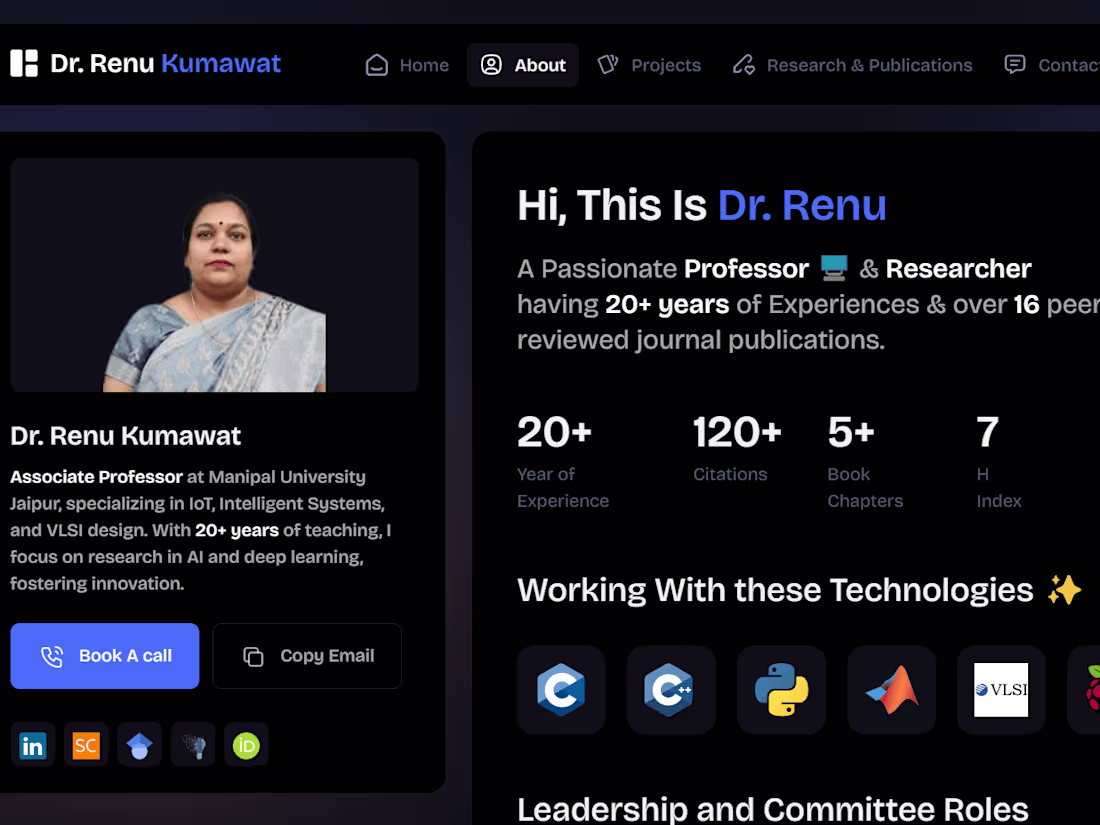Image resolution: width=1100 pixels, height=825 pixels.
Task: Click the computer emoji beside Professor
Action: pyautogui.click(x=834, y=268)
